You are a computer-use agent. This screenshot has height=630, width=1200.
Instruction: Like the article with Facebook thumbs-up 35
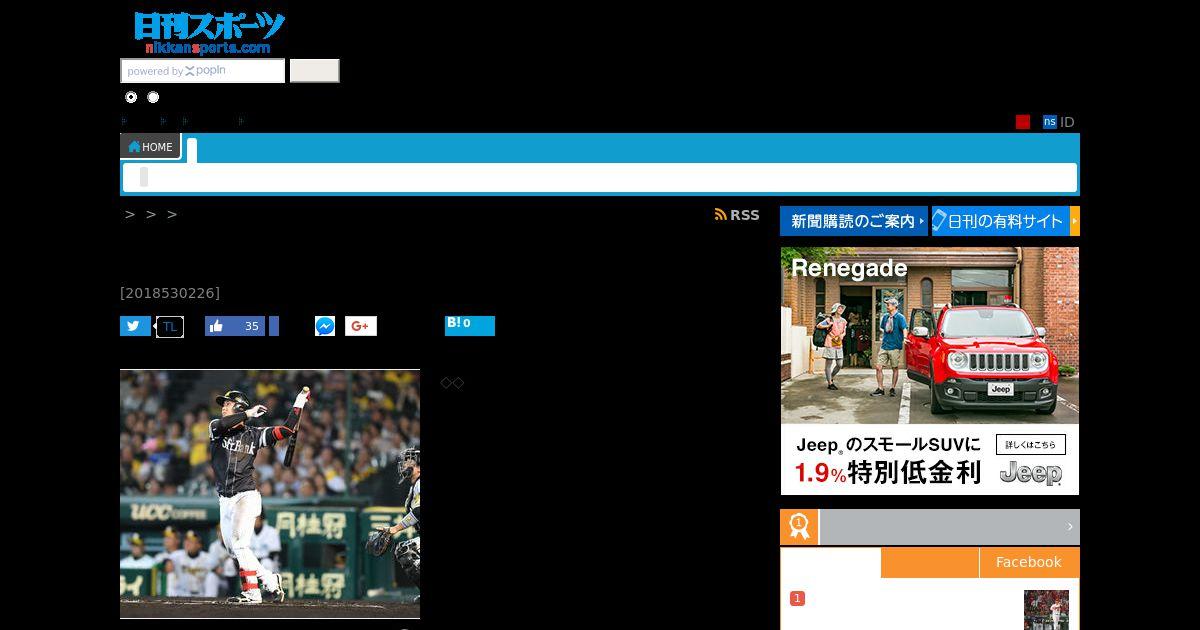235,326
